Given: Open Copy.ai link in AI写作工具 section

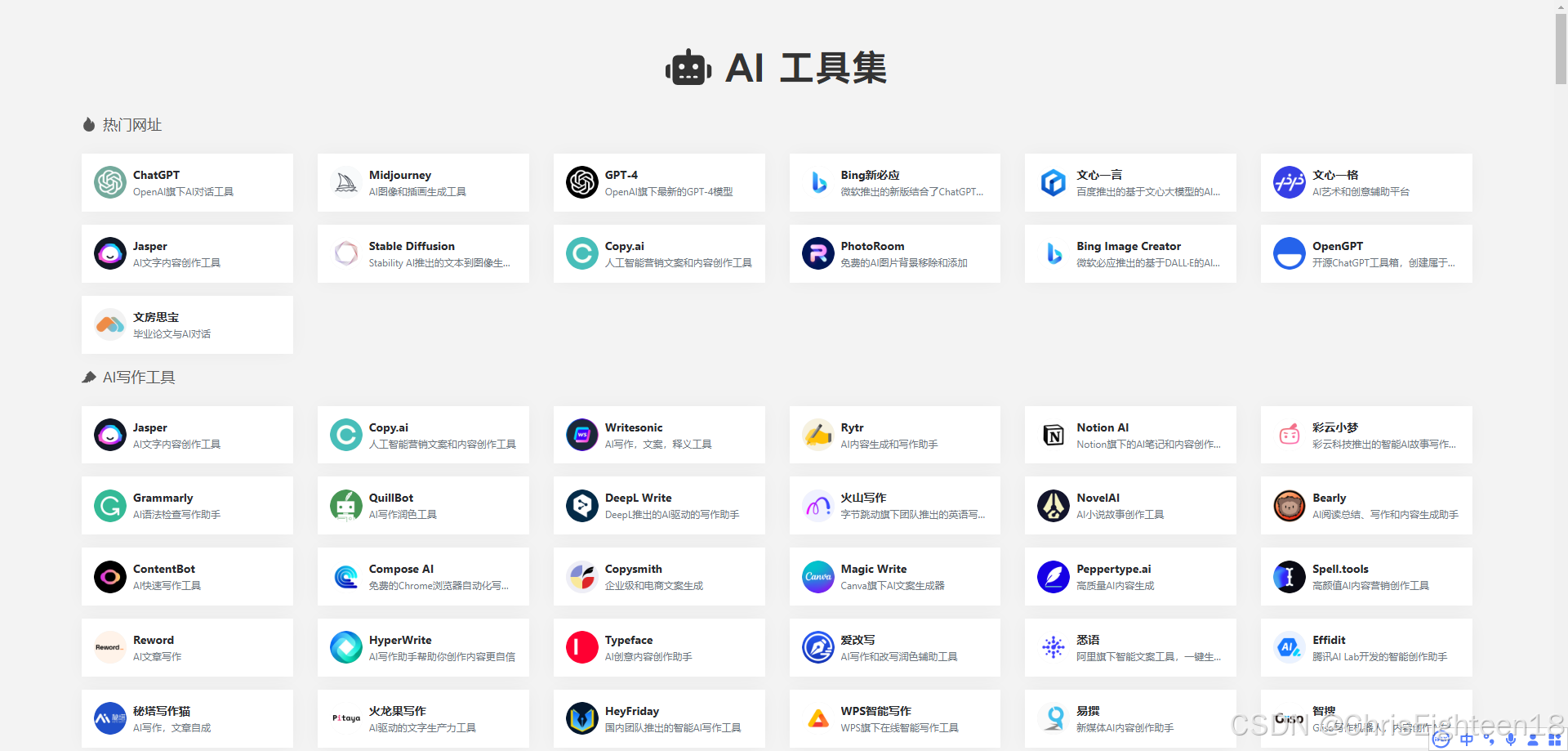Looking at the screenshot, I should point(423,435).
